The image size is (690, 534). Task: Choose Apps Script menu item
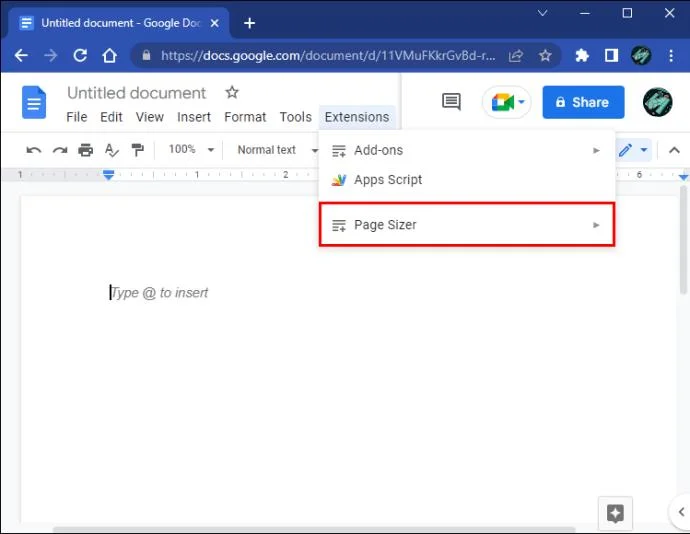466,180
